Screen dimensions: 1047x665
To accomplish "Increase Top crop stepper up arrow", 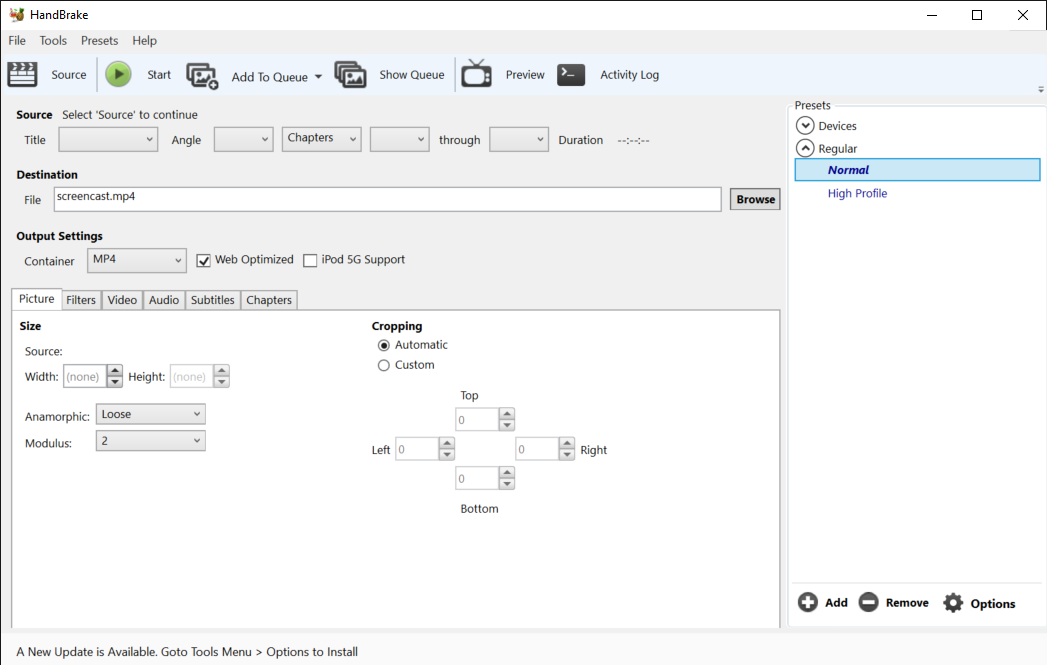I will coord(507,414).
